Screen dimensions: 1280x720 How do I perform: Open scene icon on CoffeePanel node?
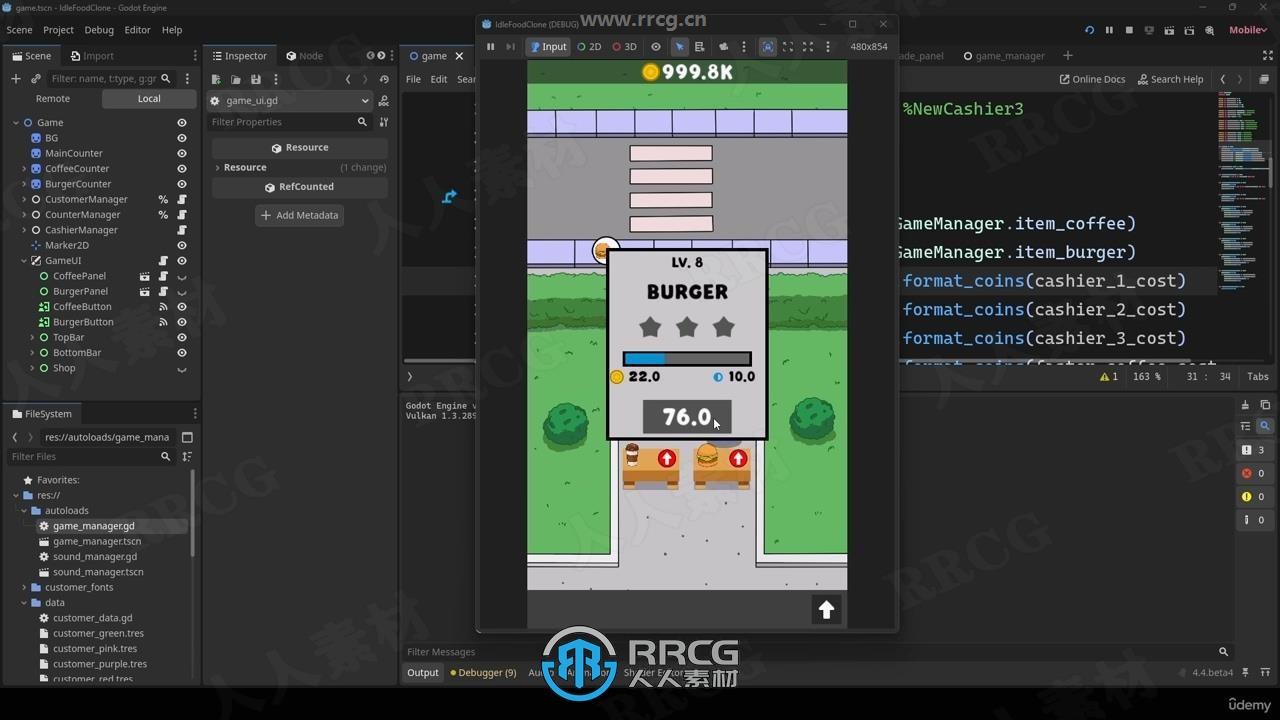tap(144, 276)
